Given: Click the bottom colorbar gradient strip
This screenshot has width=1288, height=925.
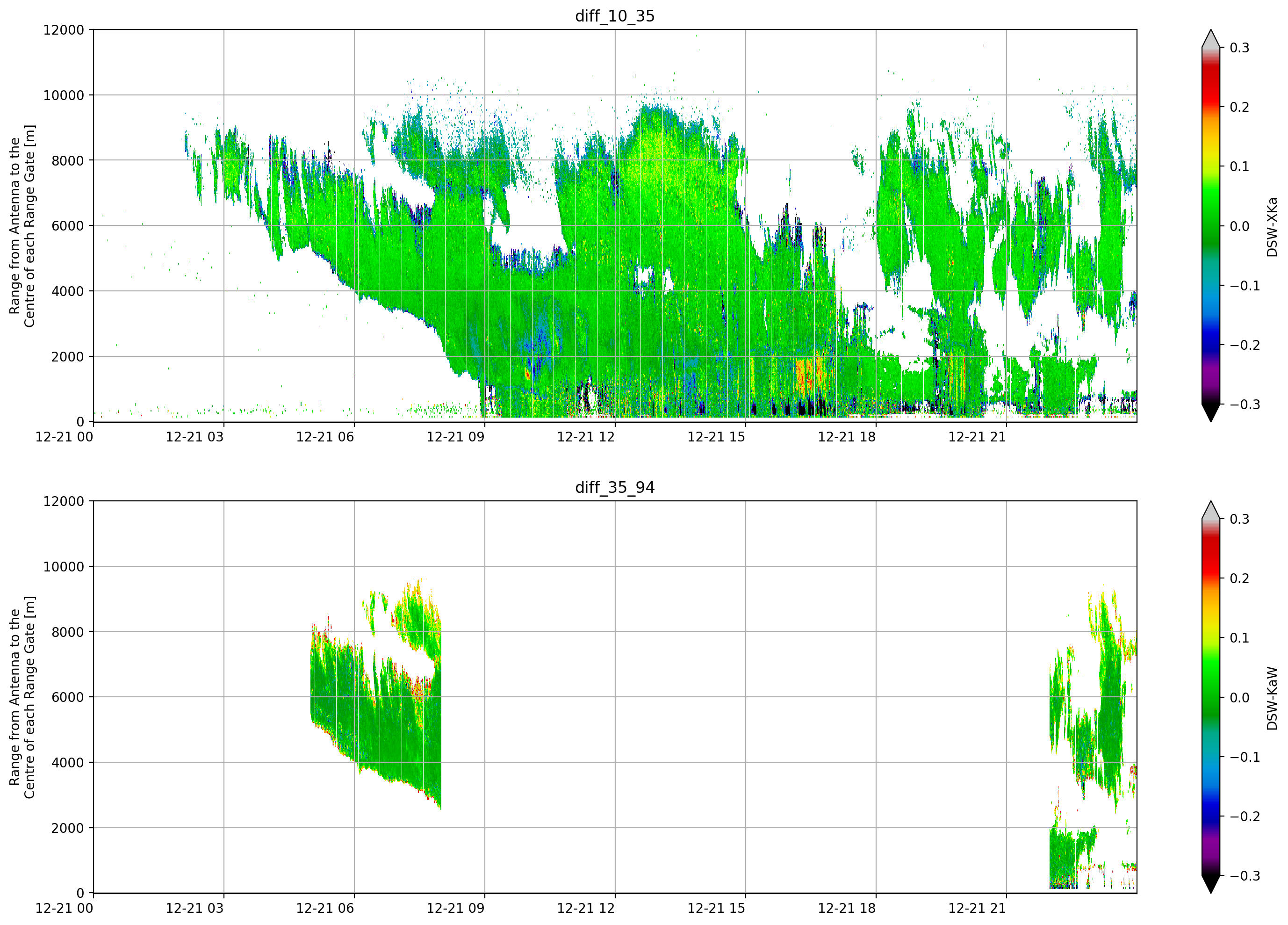Looking at the screenshot, I should (1211, 698).
